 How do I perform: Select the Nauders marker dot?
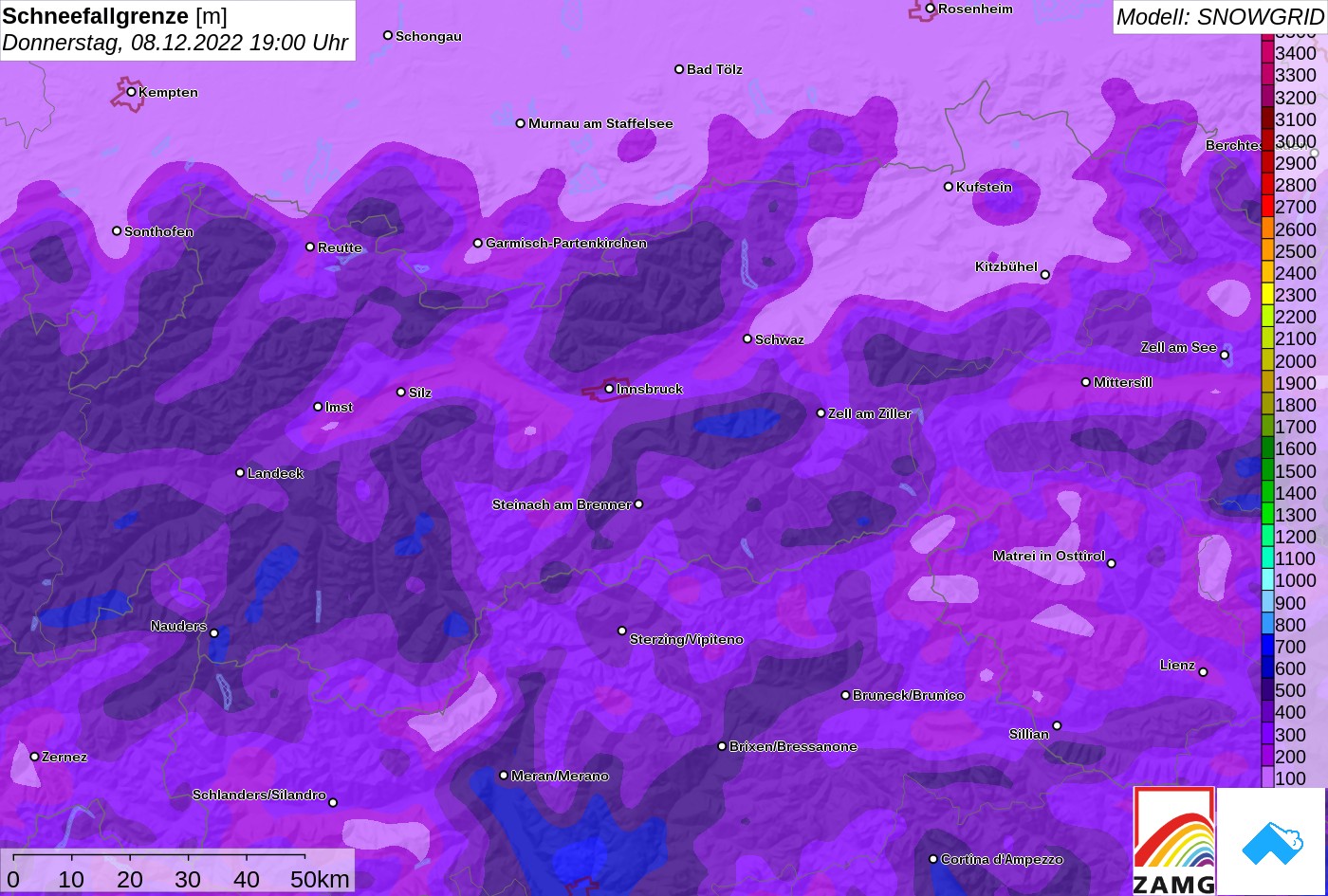point(214,633)
